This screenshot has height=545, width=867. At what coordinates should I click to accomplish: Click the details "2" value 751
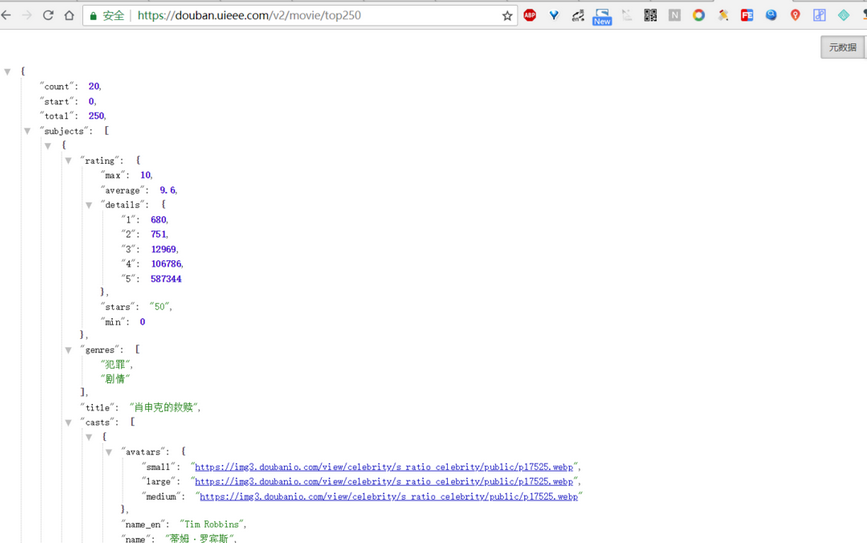click(159, 234)
